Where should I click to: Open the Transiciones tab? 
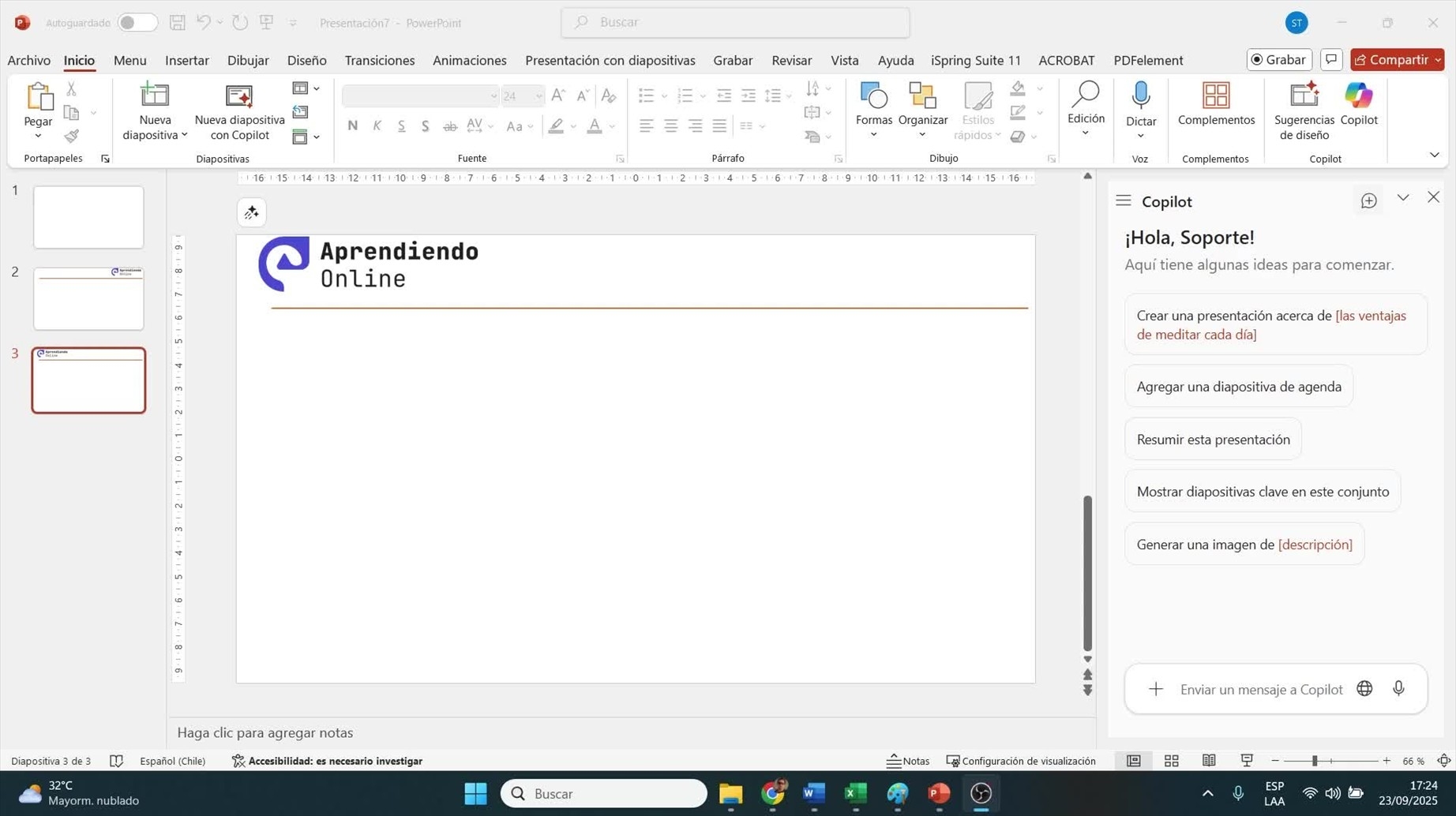coord(379,60)
